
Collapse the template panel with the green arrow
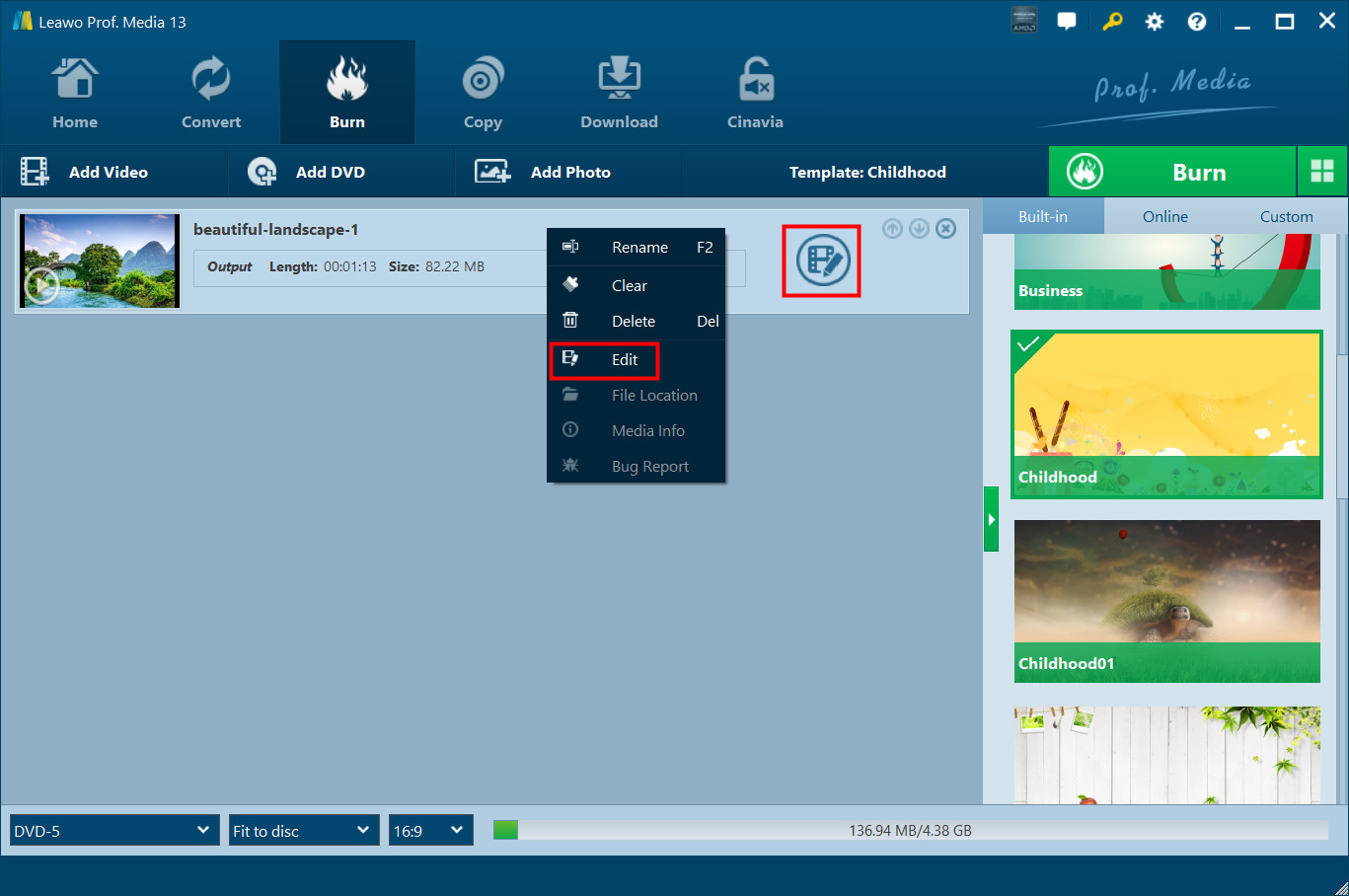pos(991,519)
